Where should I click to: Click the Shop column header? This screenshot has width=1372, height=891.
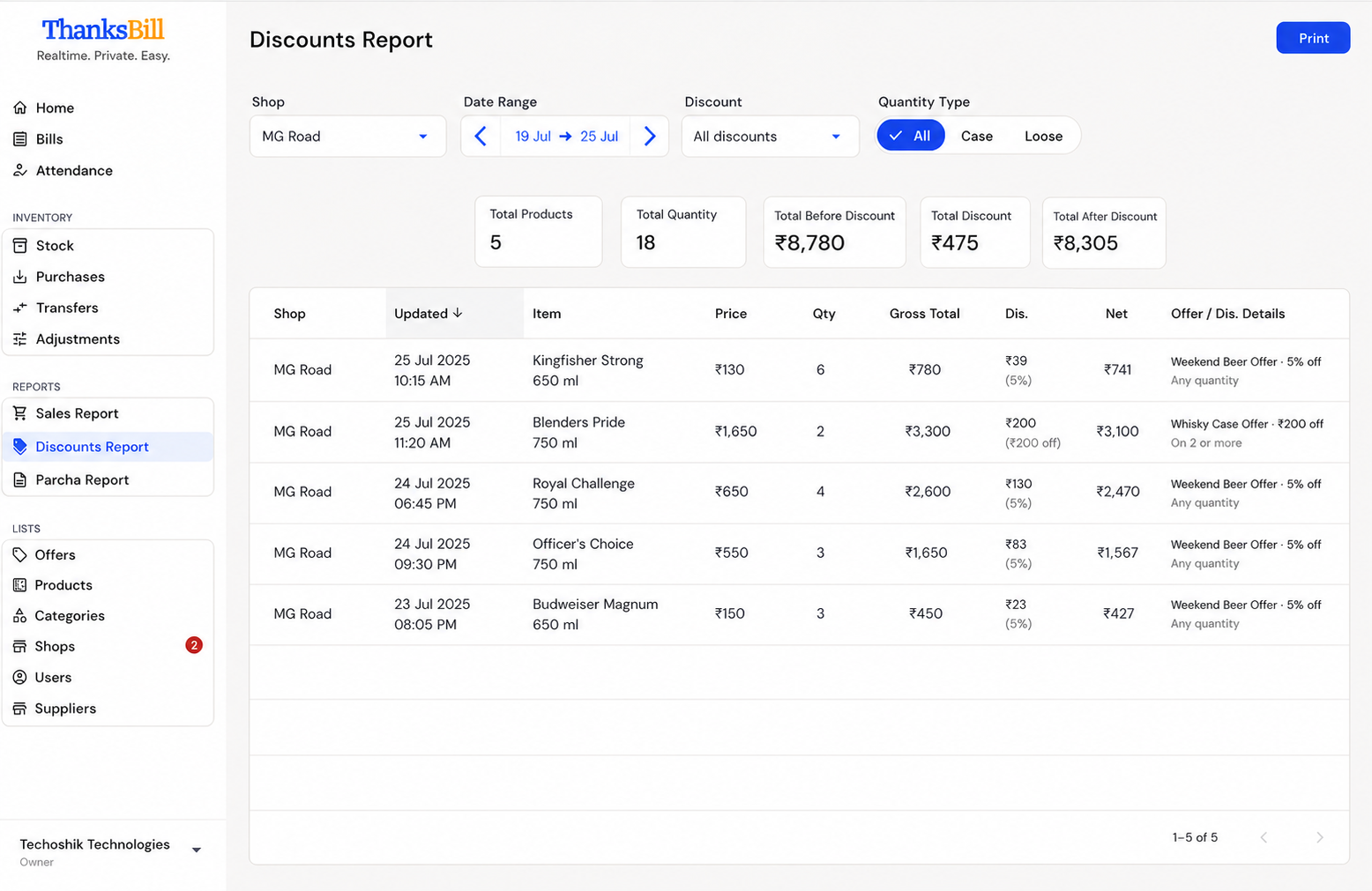pyautogui.click(x=289, y=314)
